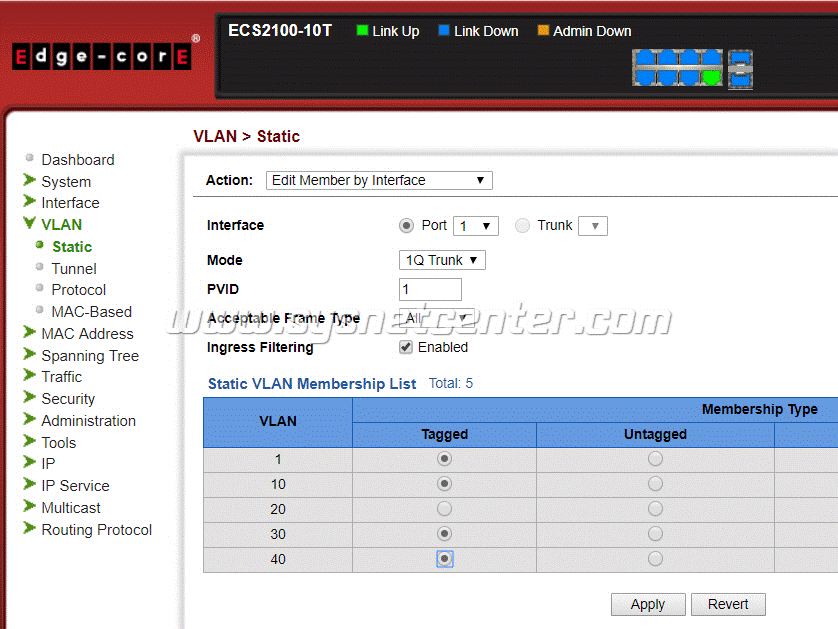This screenshot has height=629, width=838.
Task: Click the Edge-core logo
Action: (x=101, y=57)
